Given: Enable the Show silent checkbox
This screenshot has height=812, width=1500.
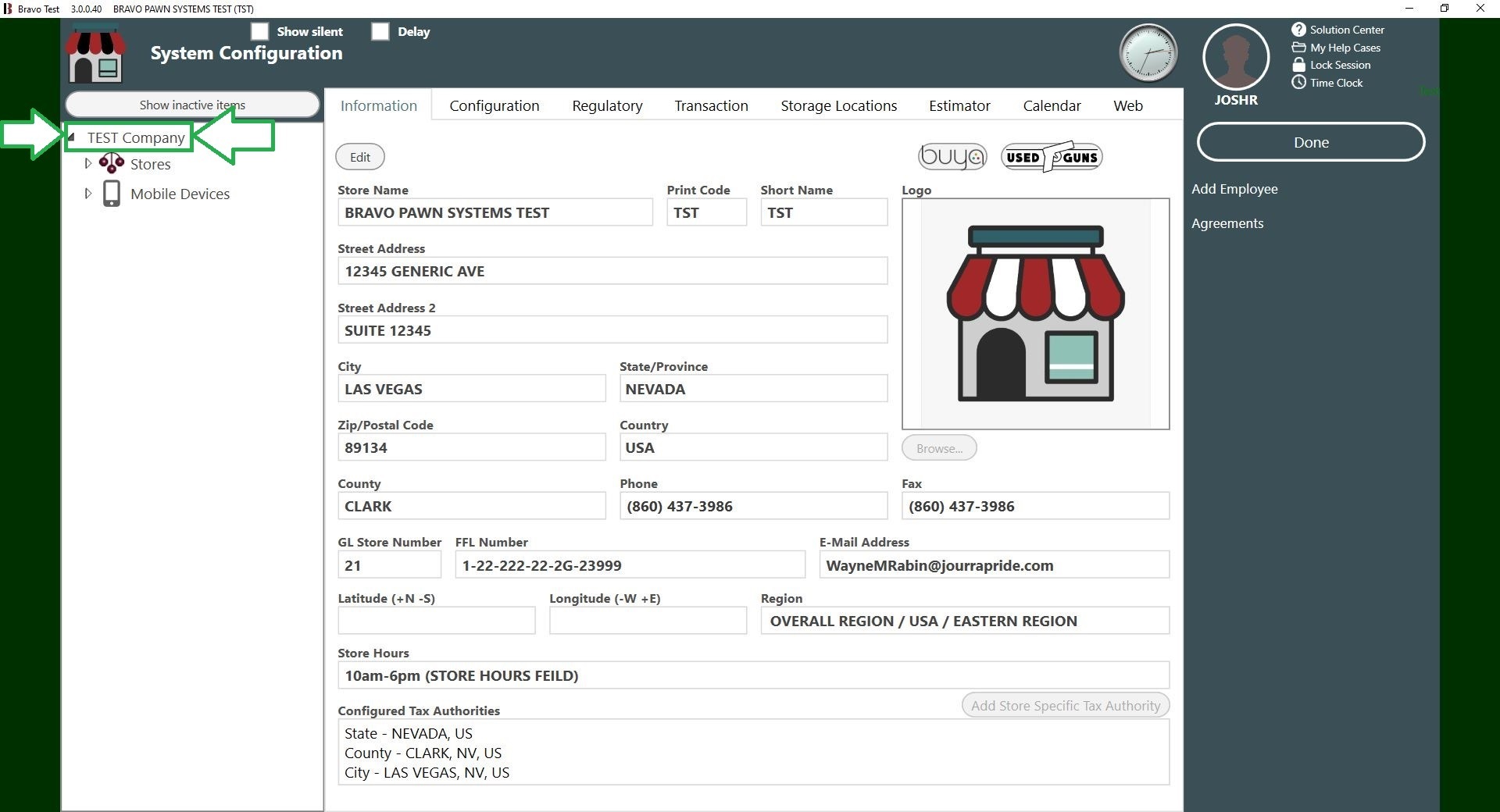Looking at the screenshot, I should tap(259, 31).
